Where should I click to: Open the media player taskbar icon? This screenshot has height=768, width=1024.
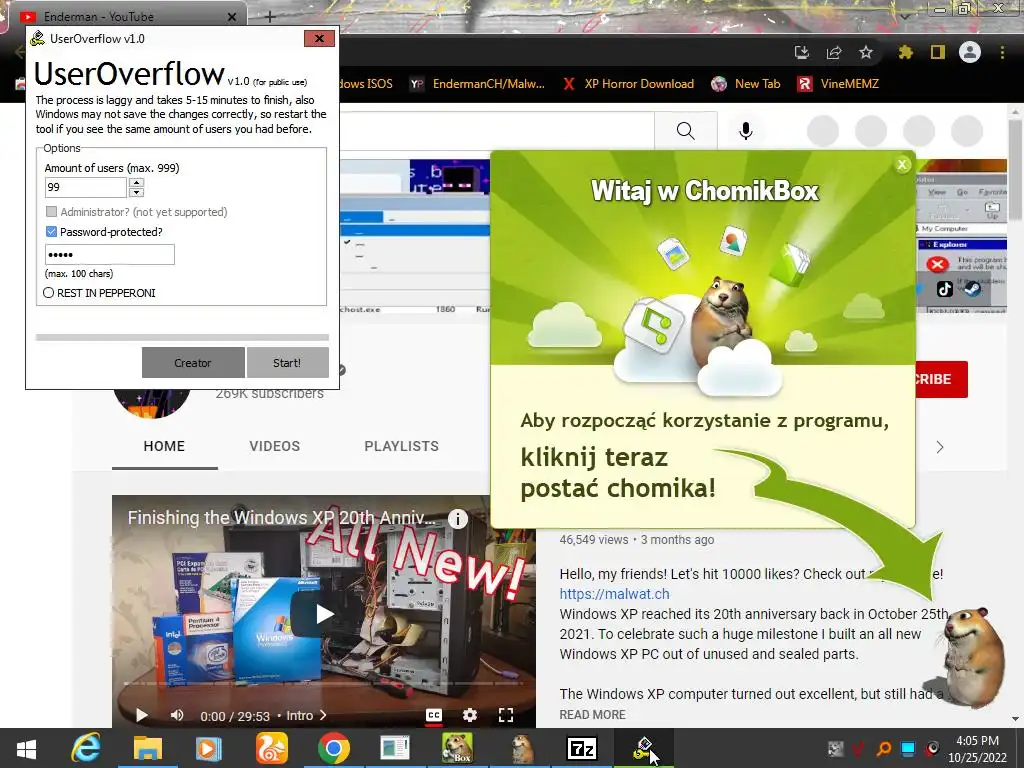click(x=209, y=748)
